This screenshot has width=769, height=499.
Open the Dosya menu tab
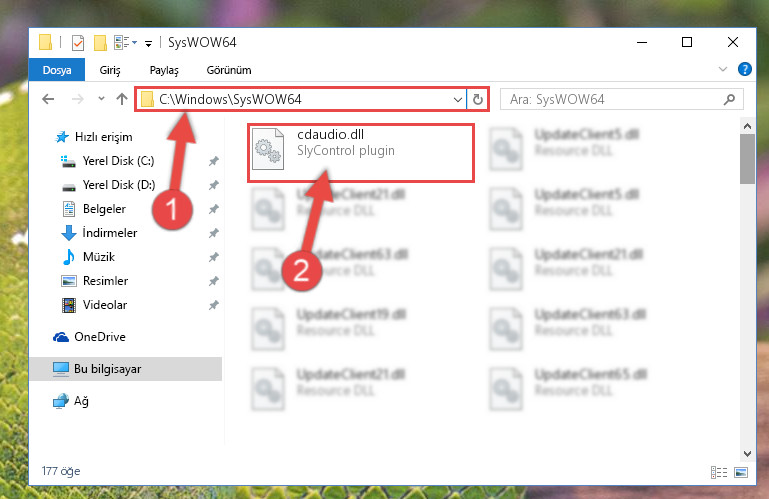point(57,70)
